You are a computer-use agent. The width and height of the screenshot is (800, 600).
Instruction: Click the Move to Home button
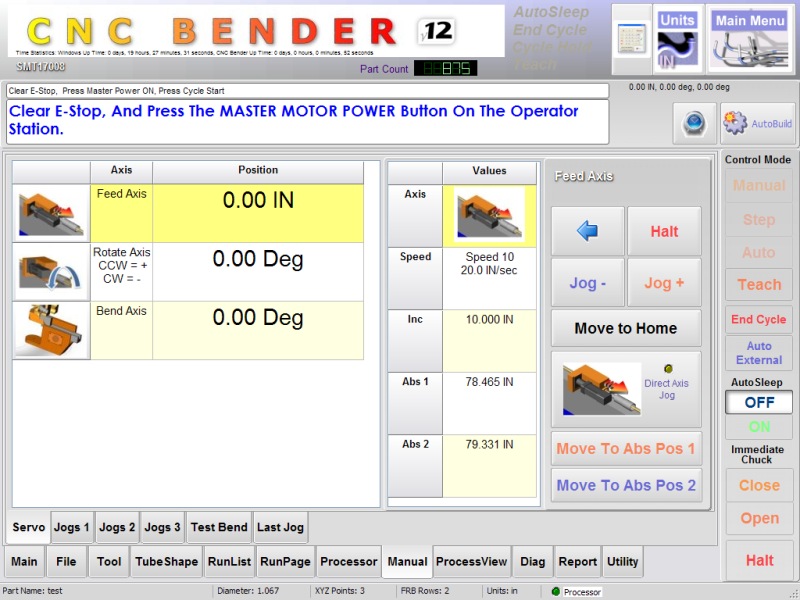(626, 328)
